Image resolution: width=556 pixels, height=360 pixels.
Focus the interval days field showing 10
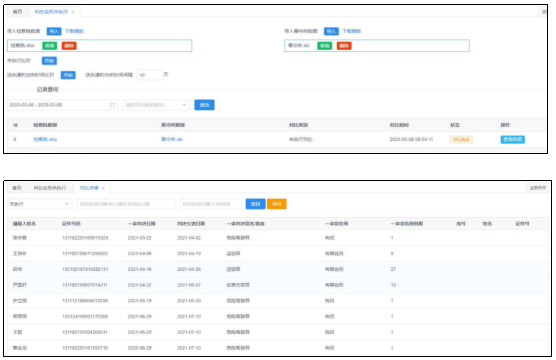pyautogui.click(x=149, y=75)
